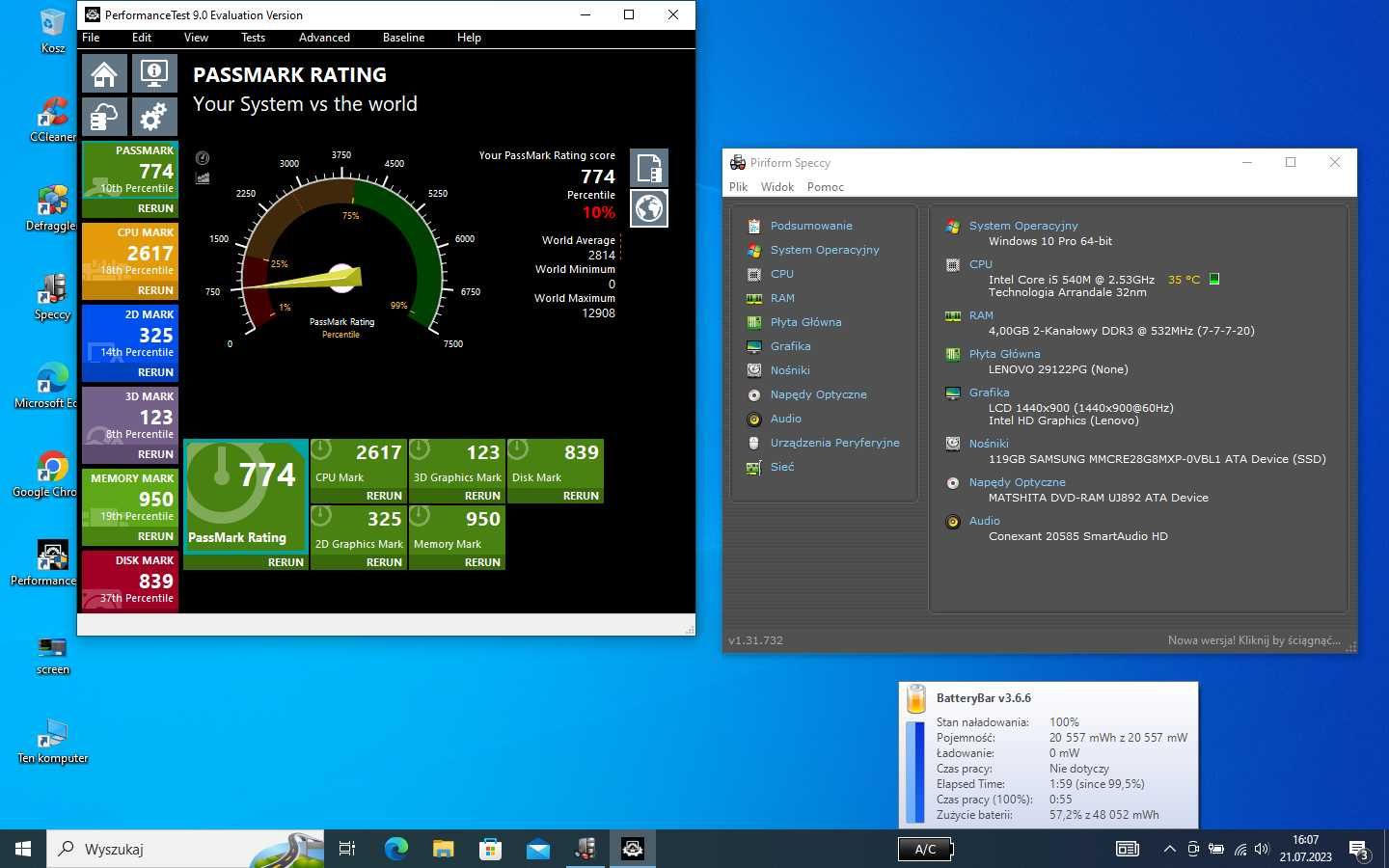Select Płyta Główna in Speccy sidebar
The height and width of the screenshot is (868, 1389).
pyautogui.click(x=805, y=322)
